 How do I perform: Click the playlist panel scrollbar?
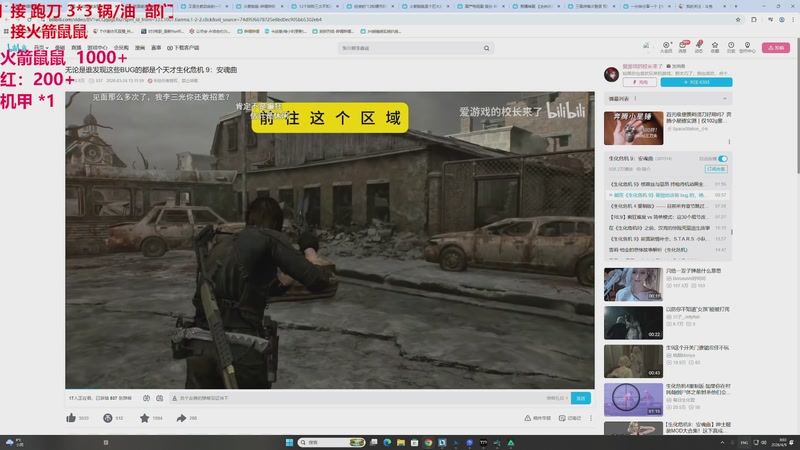pos(732,232)
